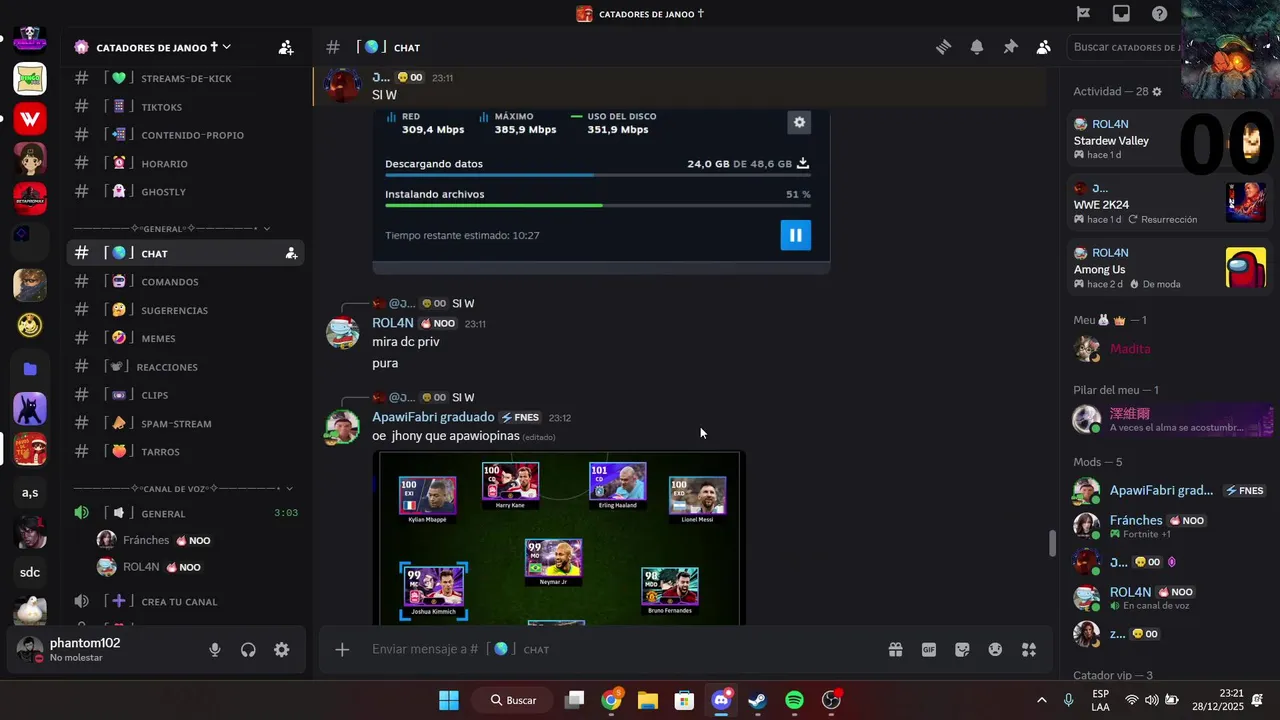
Task: Open the football lineup image attachment
Action: [559, 538]
